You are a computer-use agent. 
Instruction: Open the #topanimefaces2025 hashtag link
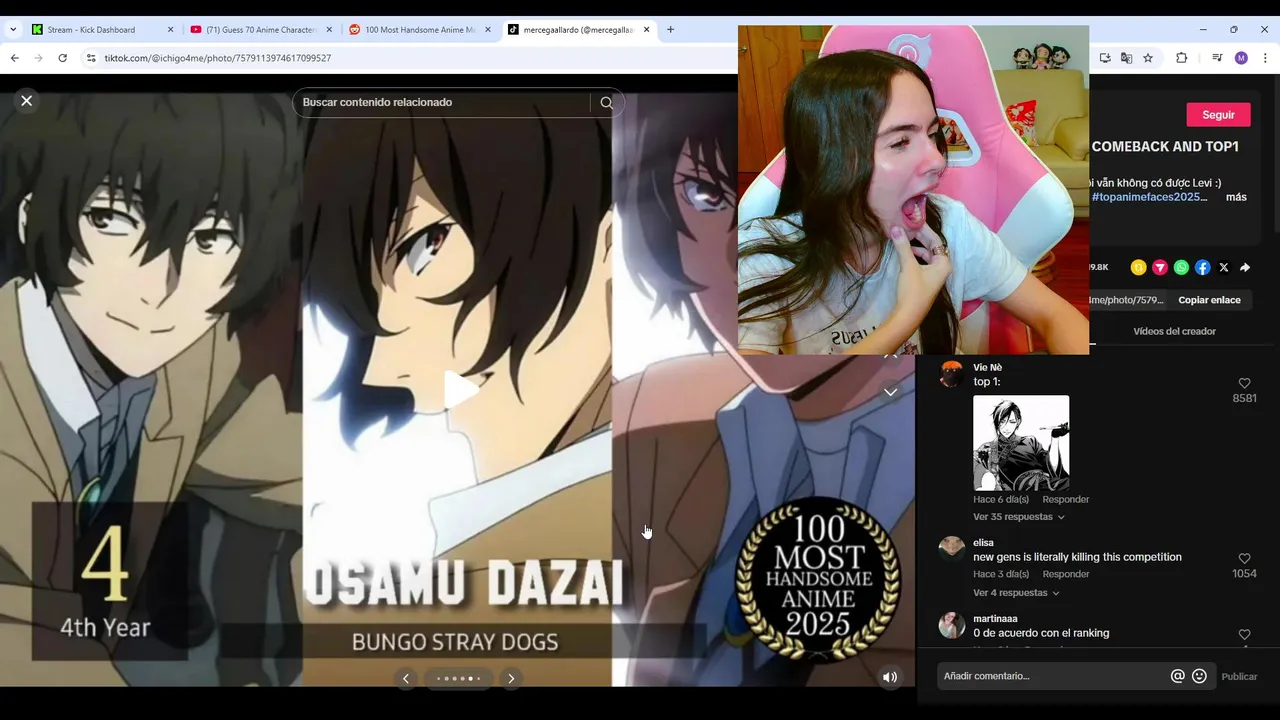click(x=1149, y=197)
